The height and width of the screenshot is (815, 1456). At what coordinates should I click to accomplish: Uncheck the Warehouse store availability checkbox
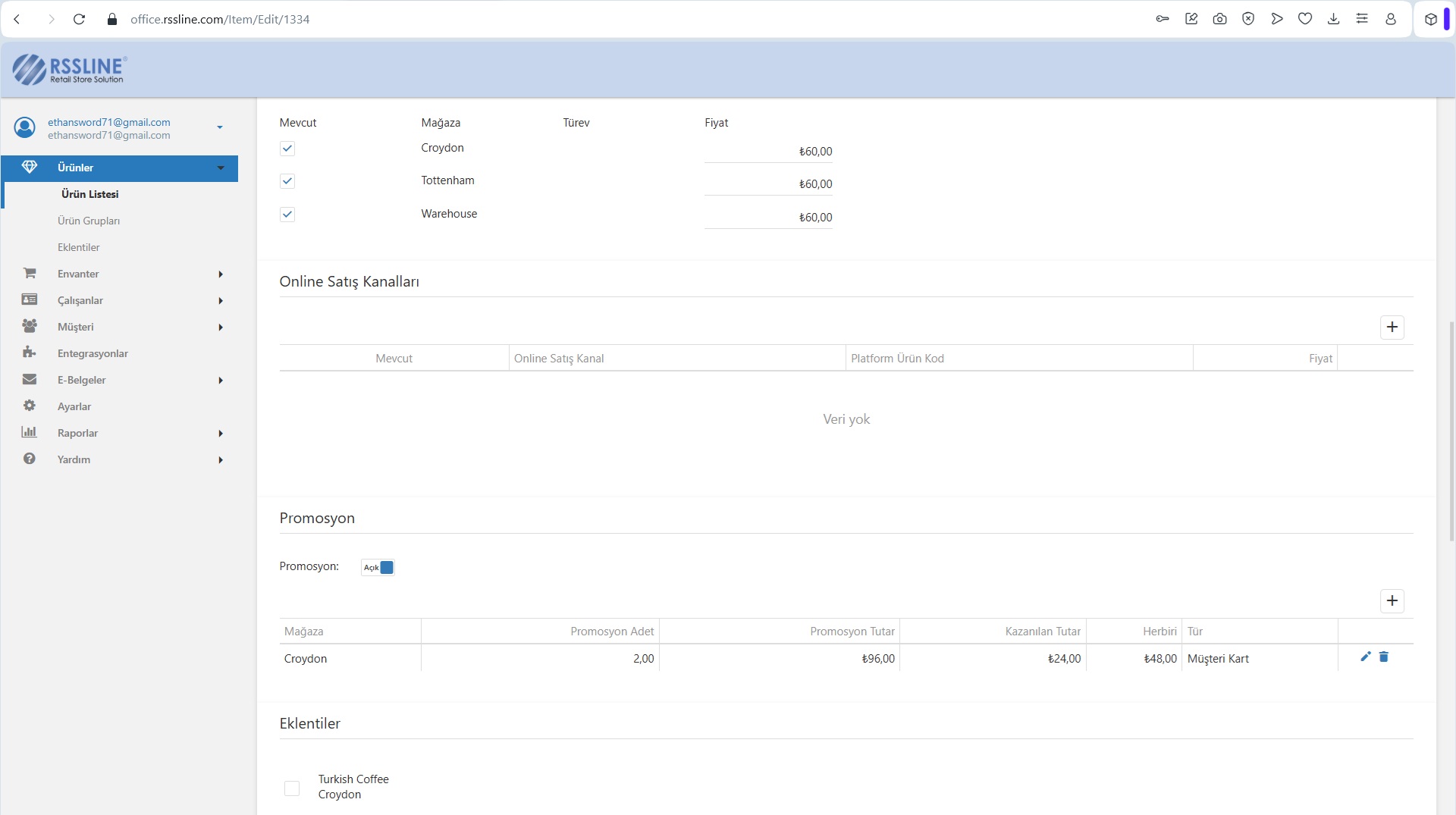click(287, 215)
